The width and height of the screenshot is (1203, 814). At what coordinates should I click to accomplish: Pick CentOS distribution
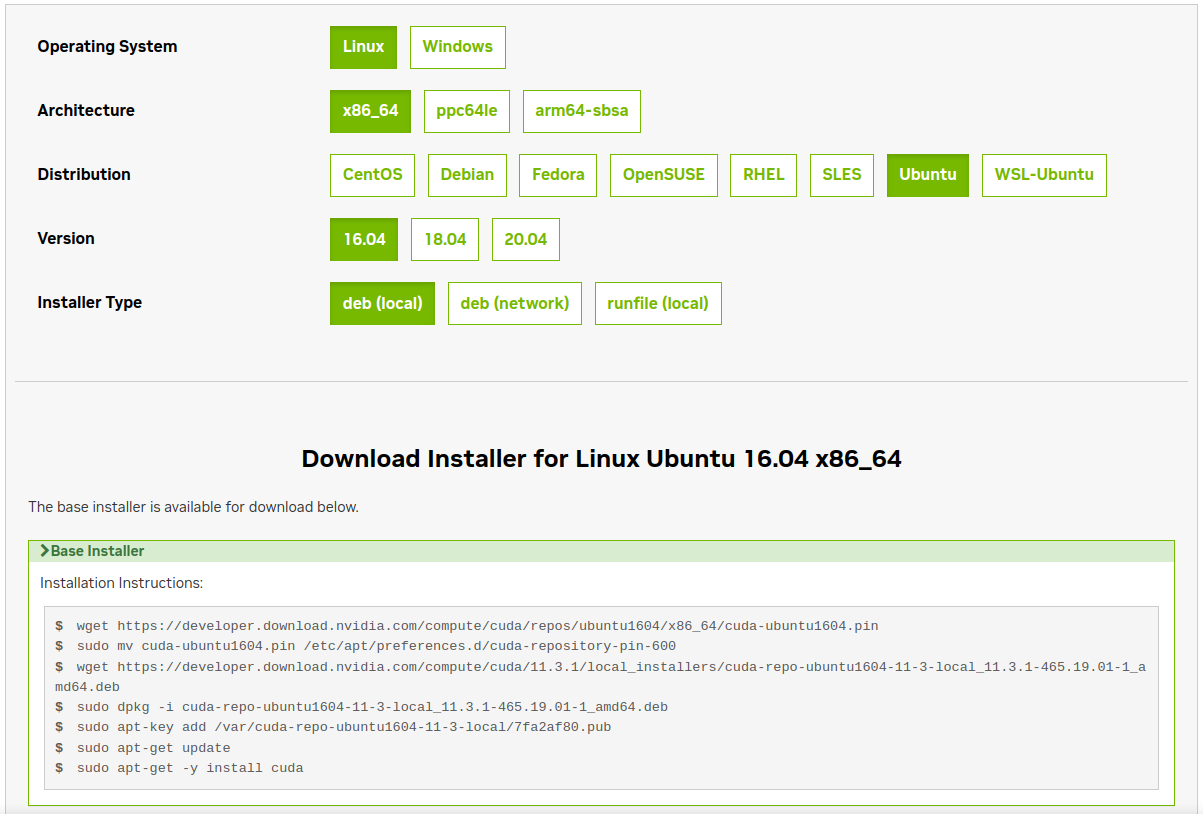(372, 175)
